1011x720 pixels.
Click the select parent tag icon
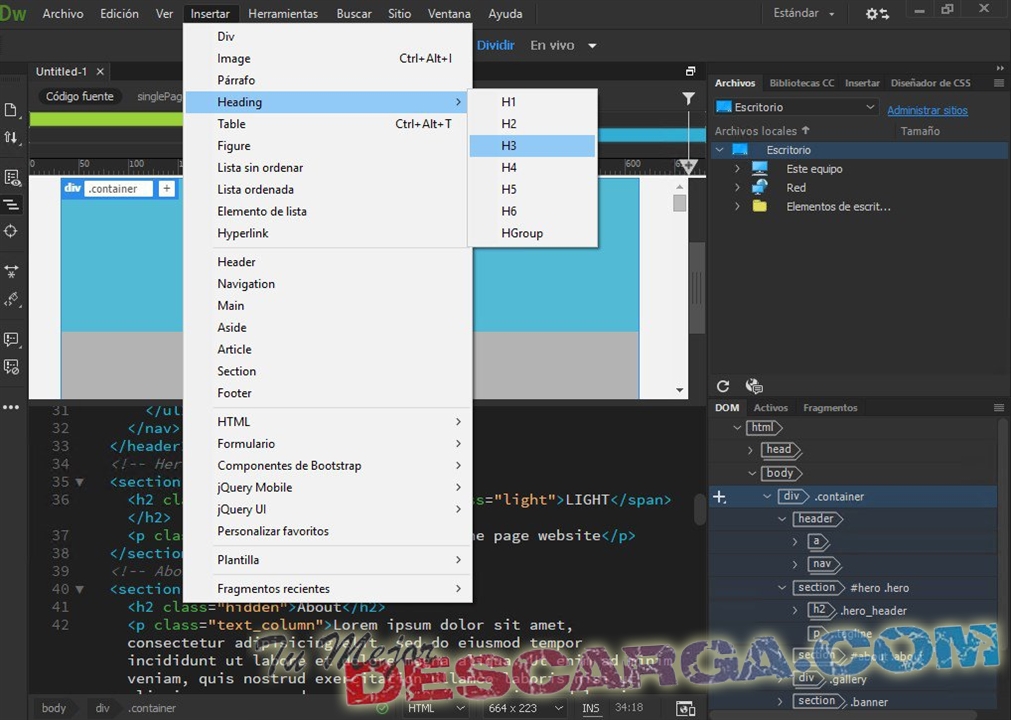(x=11, y=300)
